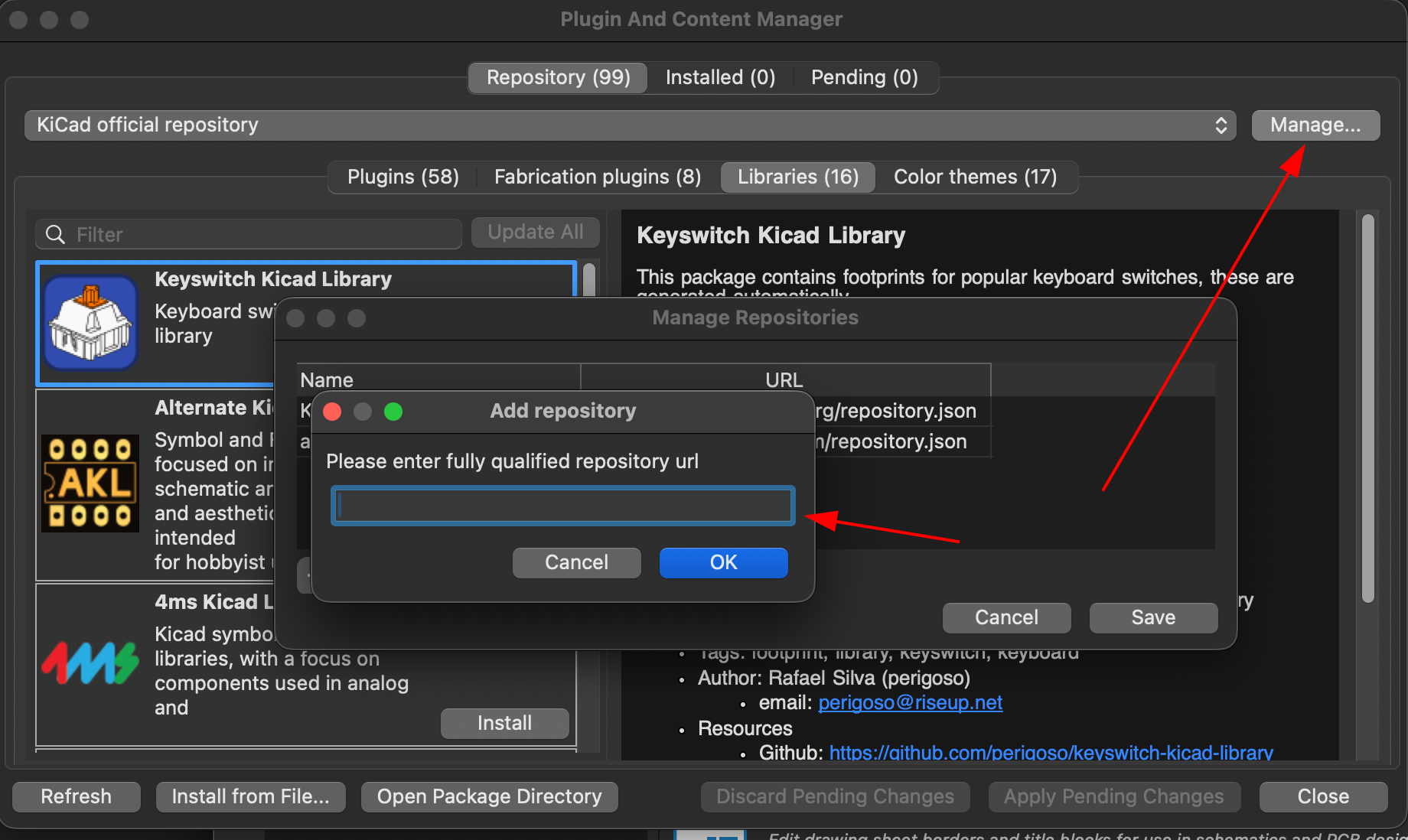Open the perigoso@riseup.net email link
The width and height of the screenshot is (1408, 840).
point(910,702)
